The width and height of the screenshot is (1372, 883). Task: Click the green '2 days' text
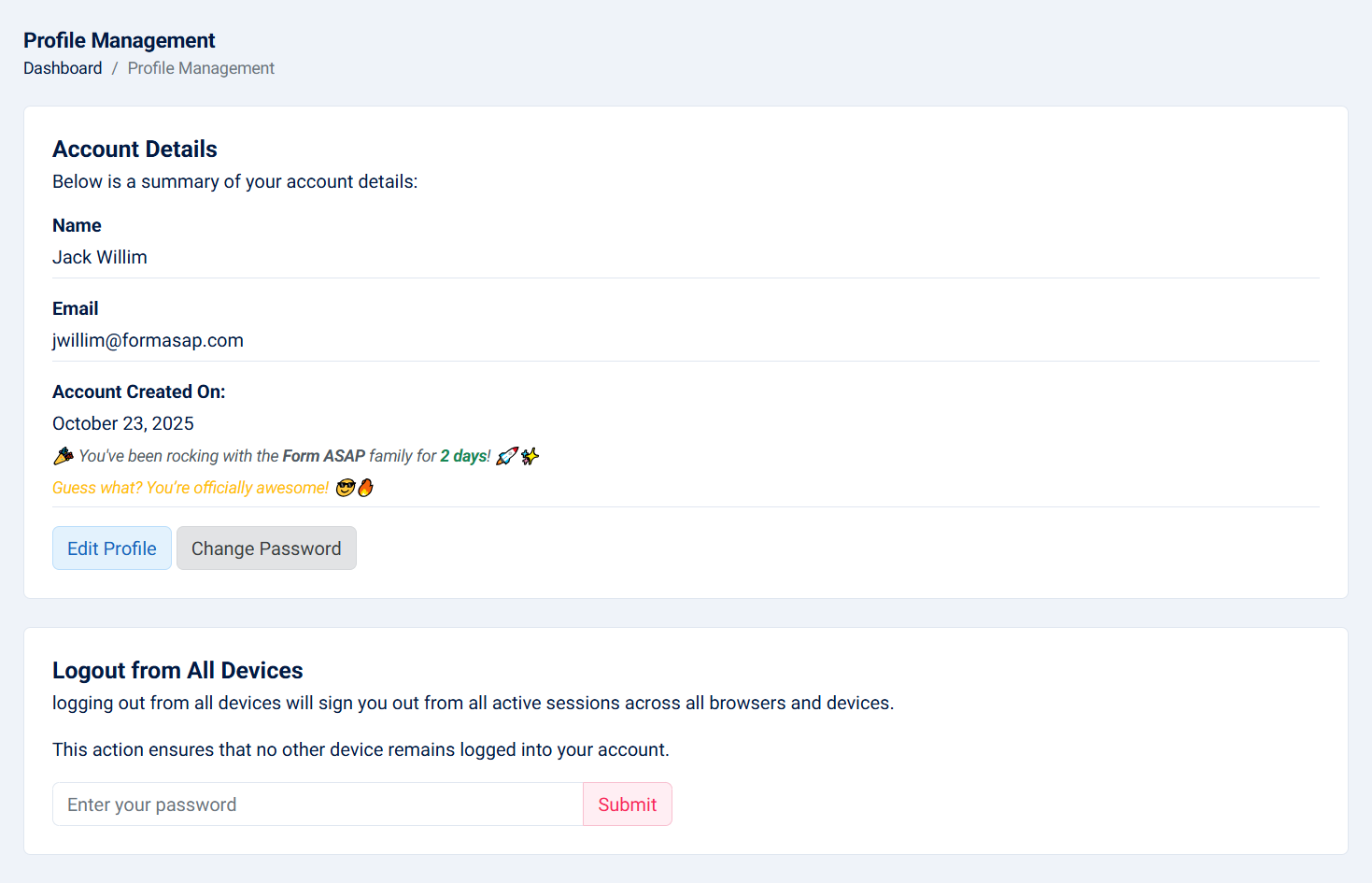coord(463,456)
